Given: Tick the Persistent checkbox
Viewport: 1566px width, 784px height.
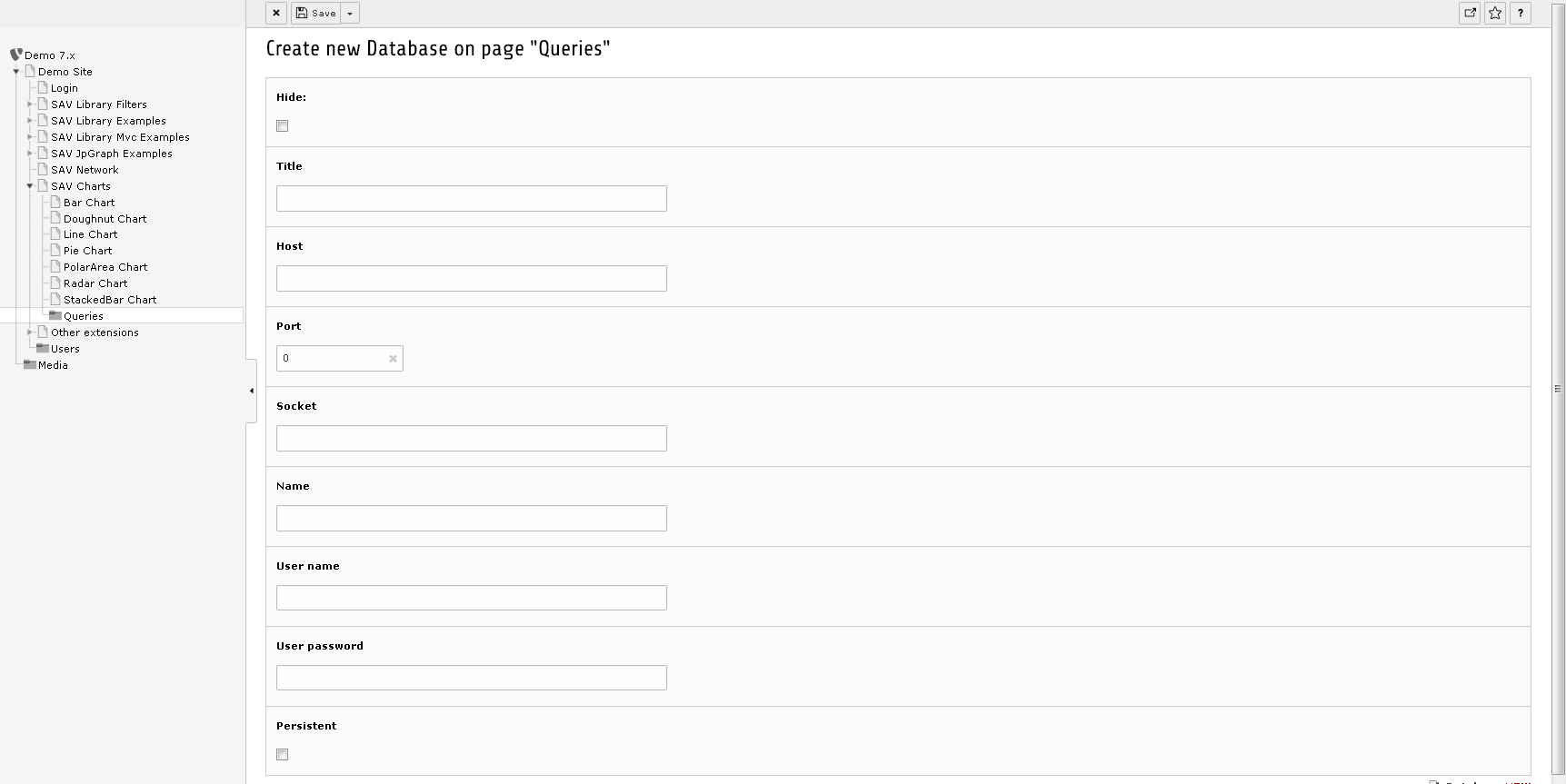Looking at the screenshot, I should pyautogui.click(x=283, y=755).
